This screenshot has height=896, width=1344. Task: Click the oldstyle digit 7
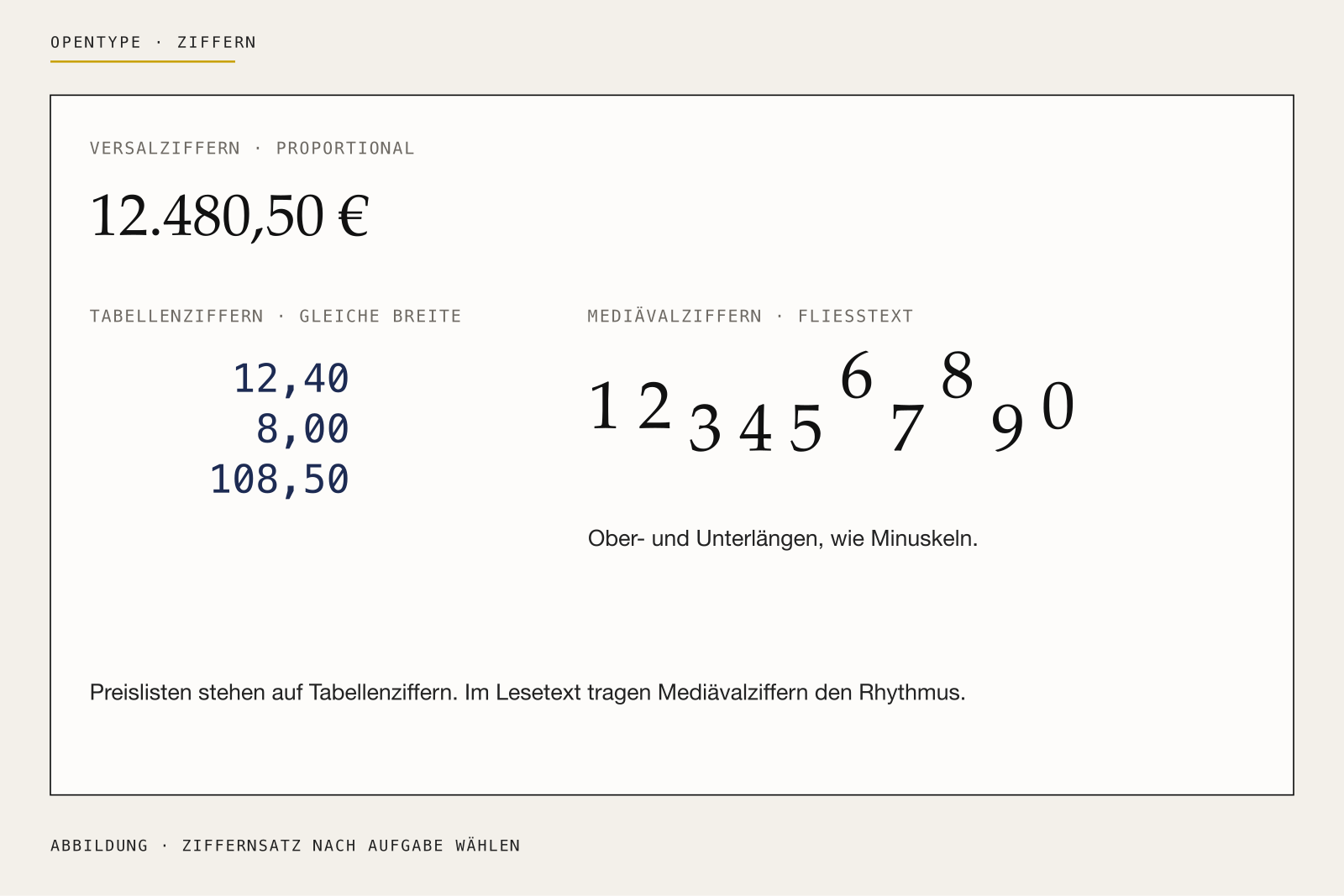pyautogui.click(x=906, y=429)
